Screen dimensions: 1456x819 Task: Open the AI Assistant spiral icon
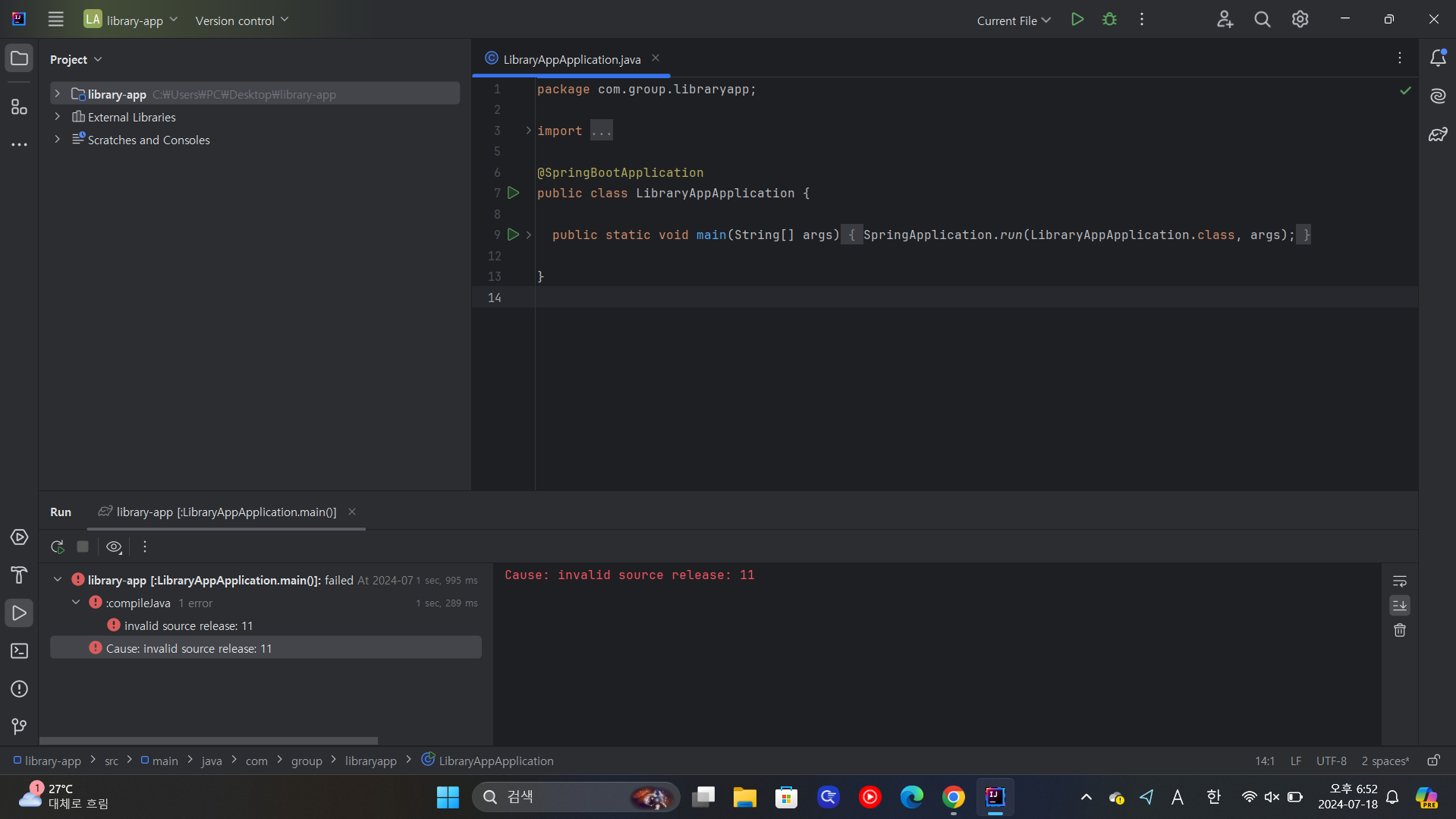click(1438, 96)
